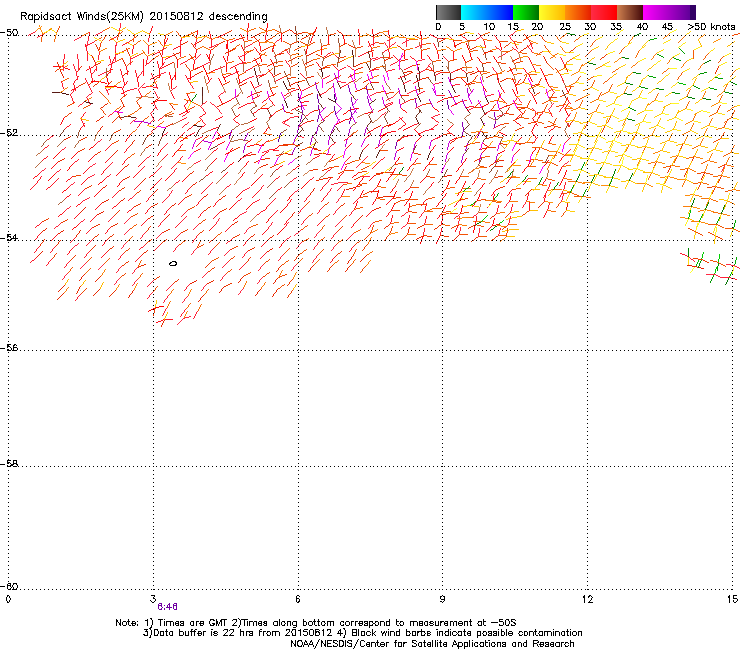Click the purple '6:46' time label
The height and width of the screenshot is (650, 740).
tap(168, 607)
